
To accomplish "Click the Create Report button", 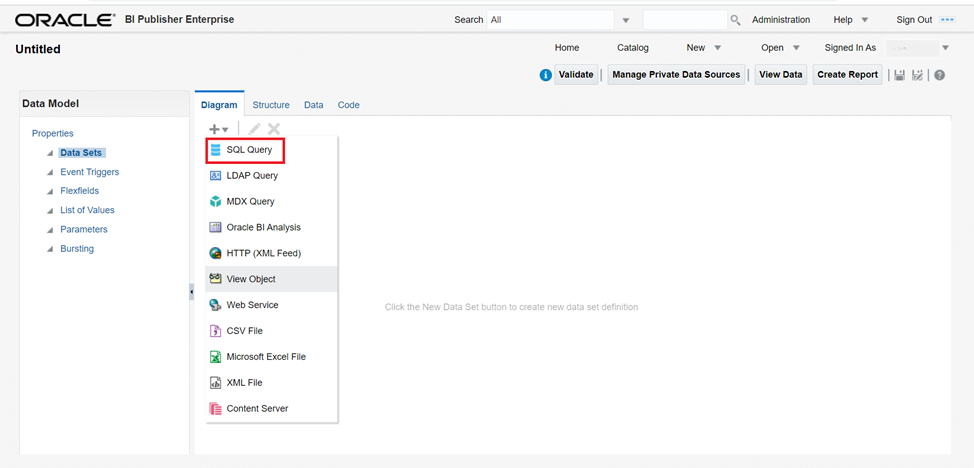I will click(x=847, y=75).
